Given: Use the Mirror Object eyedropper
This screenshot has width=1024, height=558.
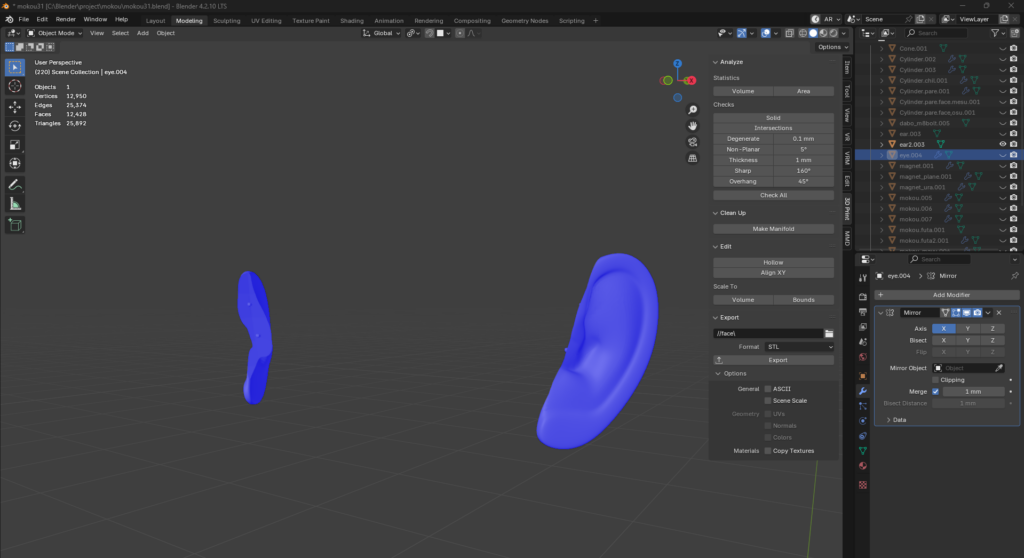Looking at the screenshot, I should (997, 368).
